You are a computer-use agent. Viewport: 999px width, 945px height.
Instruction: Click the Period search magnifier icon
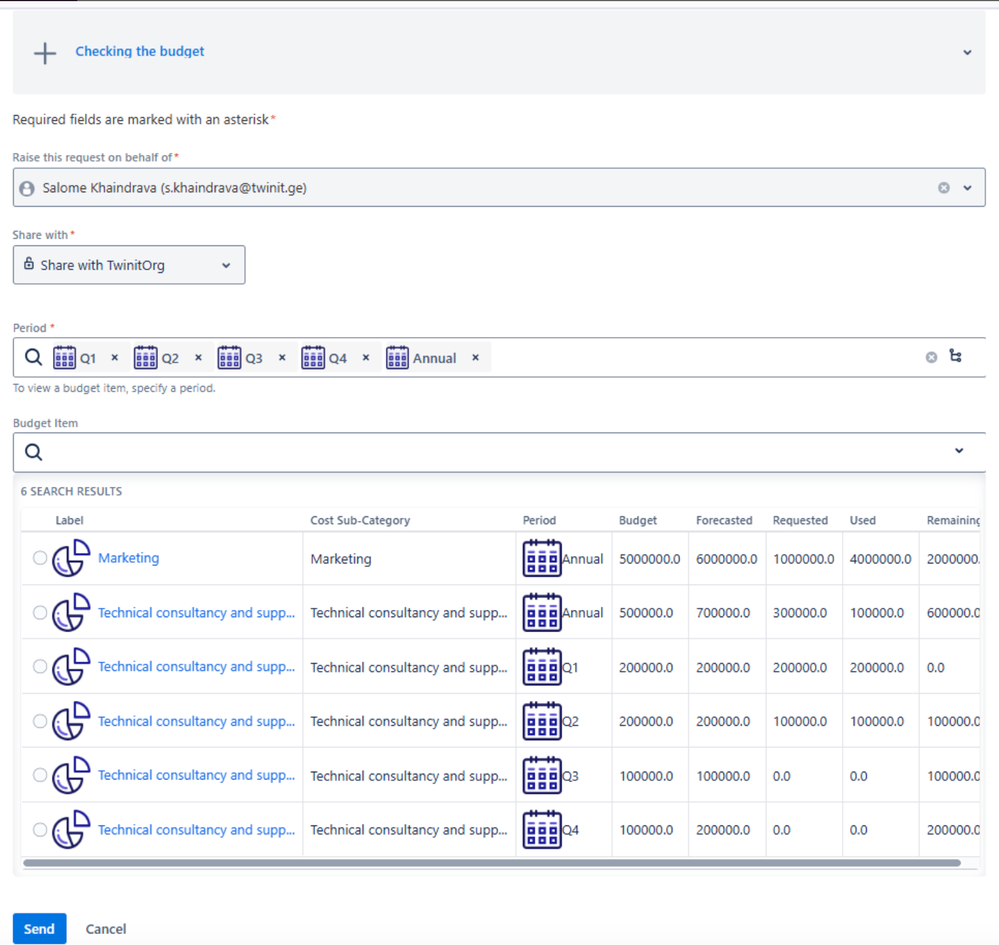[34, 357]
